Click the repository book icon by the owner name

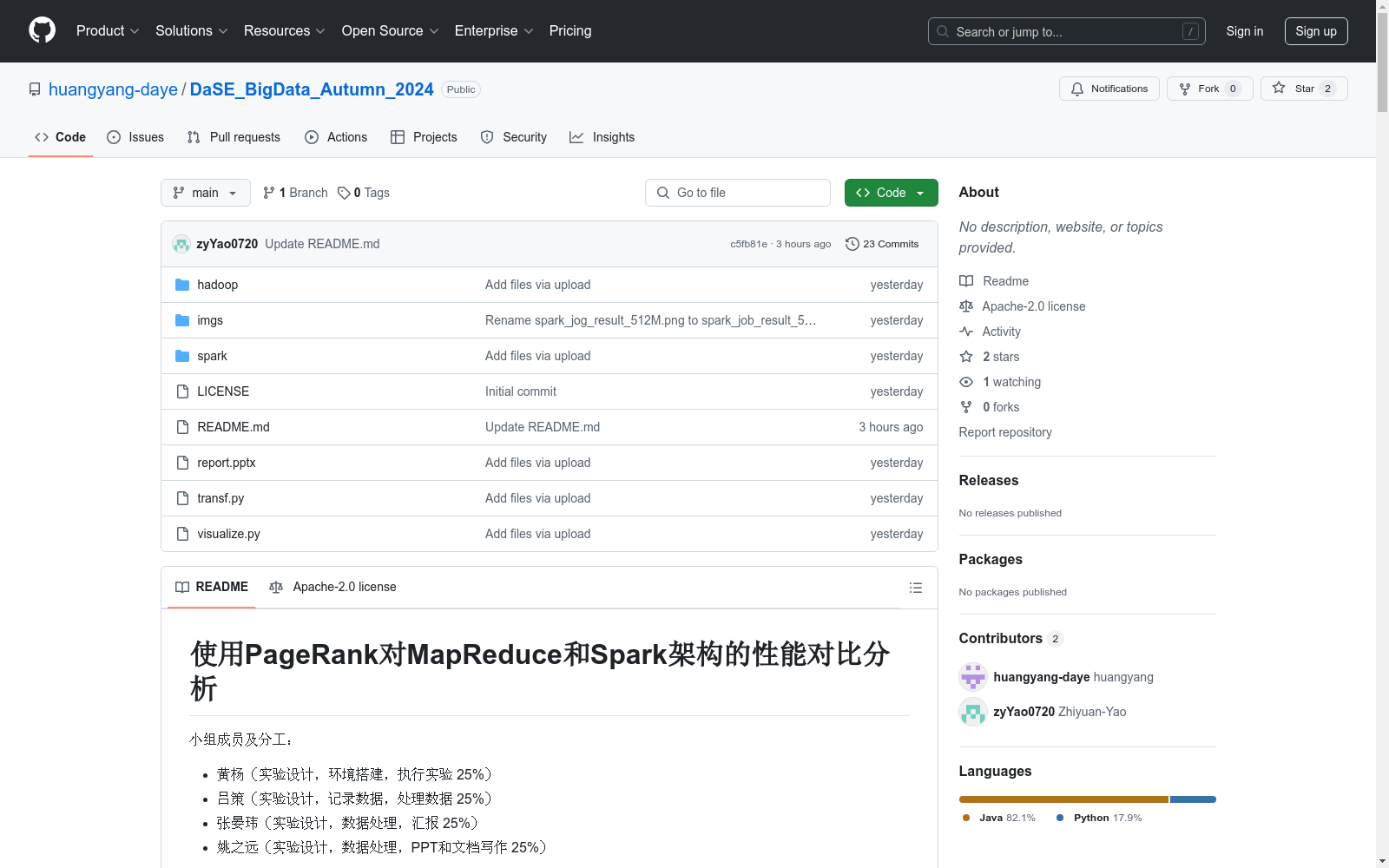pyautogui.click(x=35, y=89)
